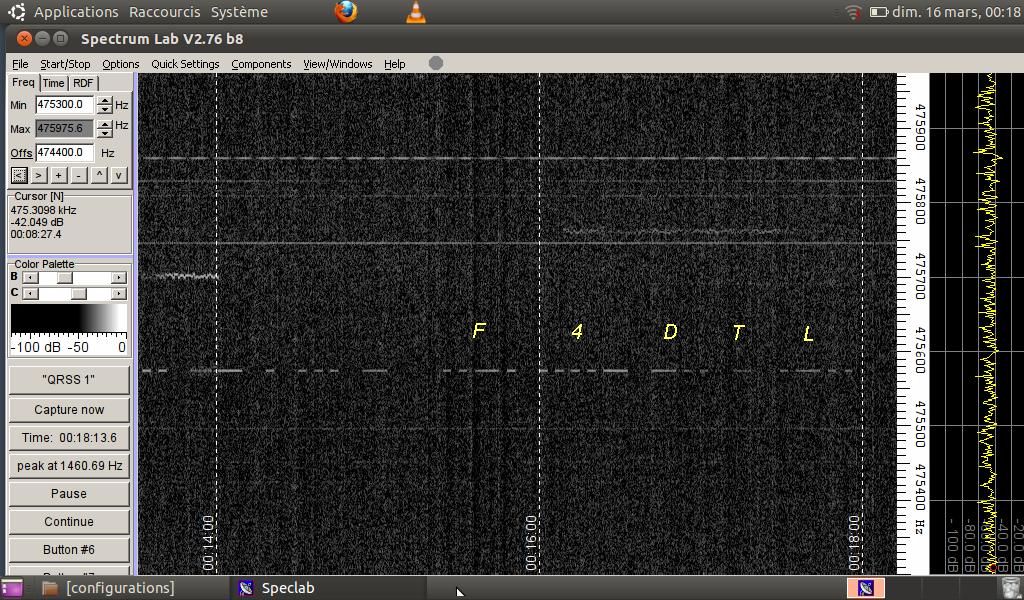The height and width of the screenshot is (600, 1024).
Task: Click the yellow letter D in waterfall
Action: tap(670, 332)
